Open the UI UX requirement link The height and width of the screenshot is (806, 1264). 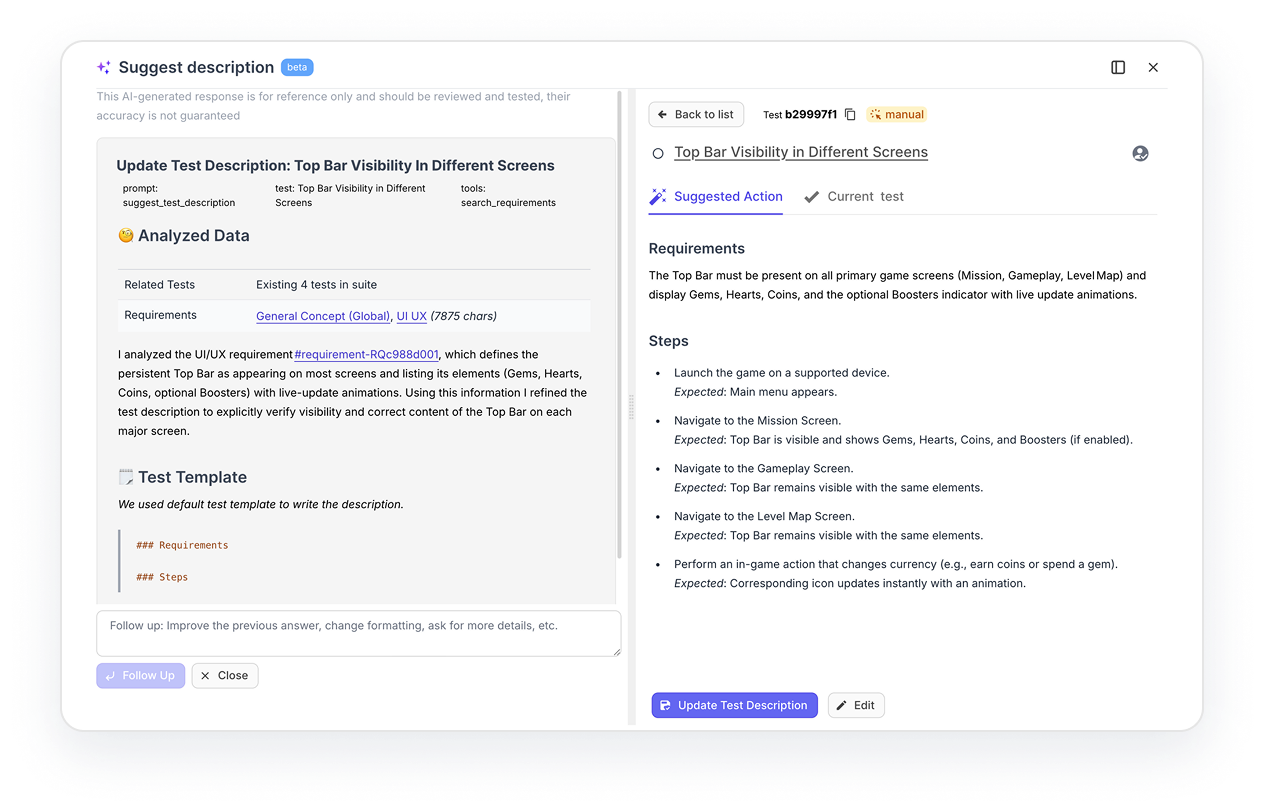[x=411, y=316]
